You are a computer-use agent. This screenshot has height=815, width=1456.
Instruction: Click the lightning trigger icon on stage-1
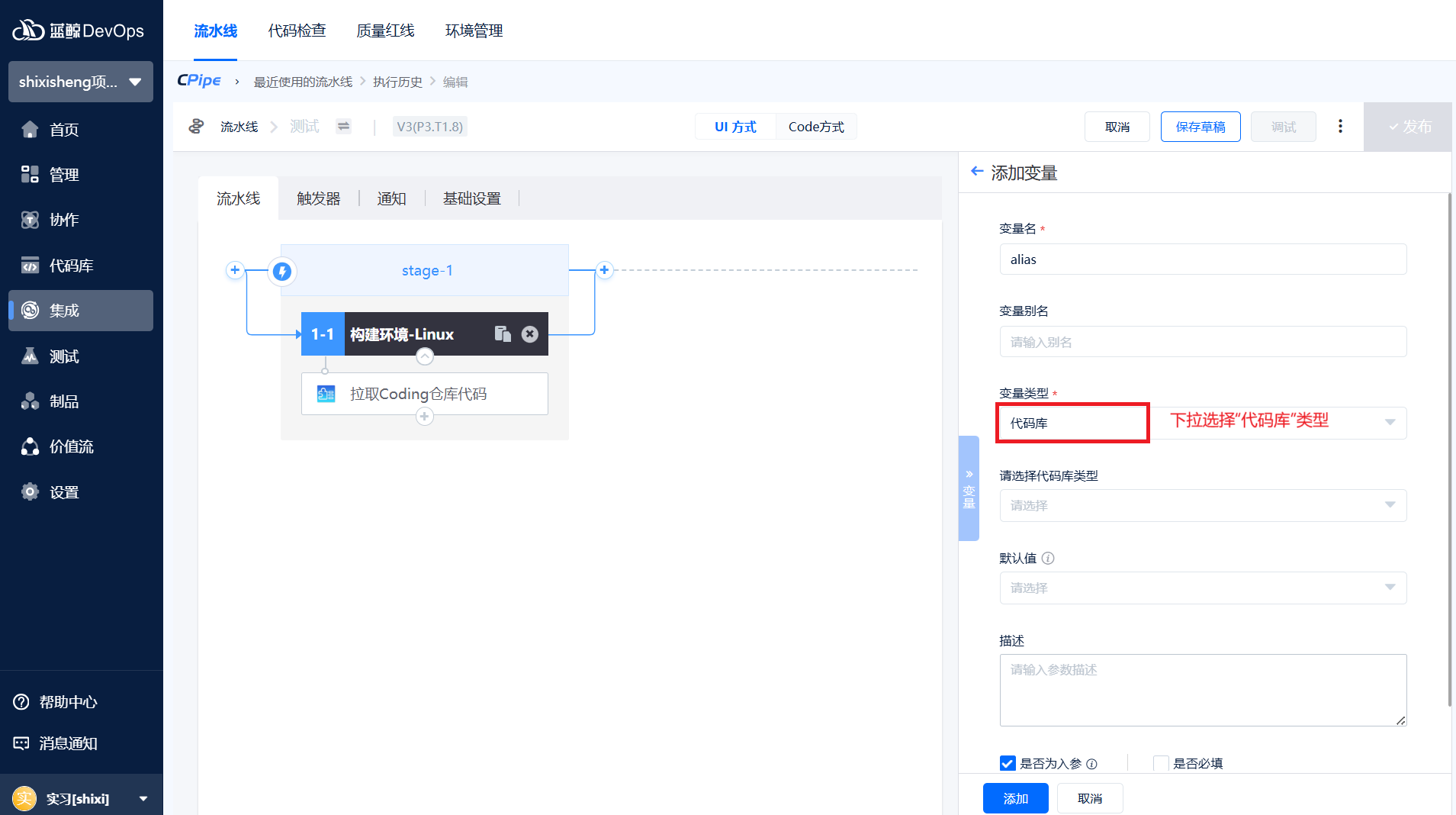coord(282,271)
